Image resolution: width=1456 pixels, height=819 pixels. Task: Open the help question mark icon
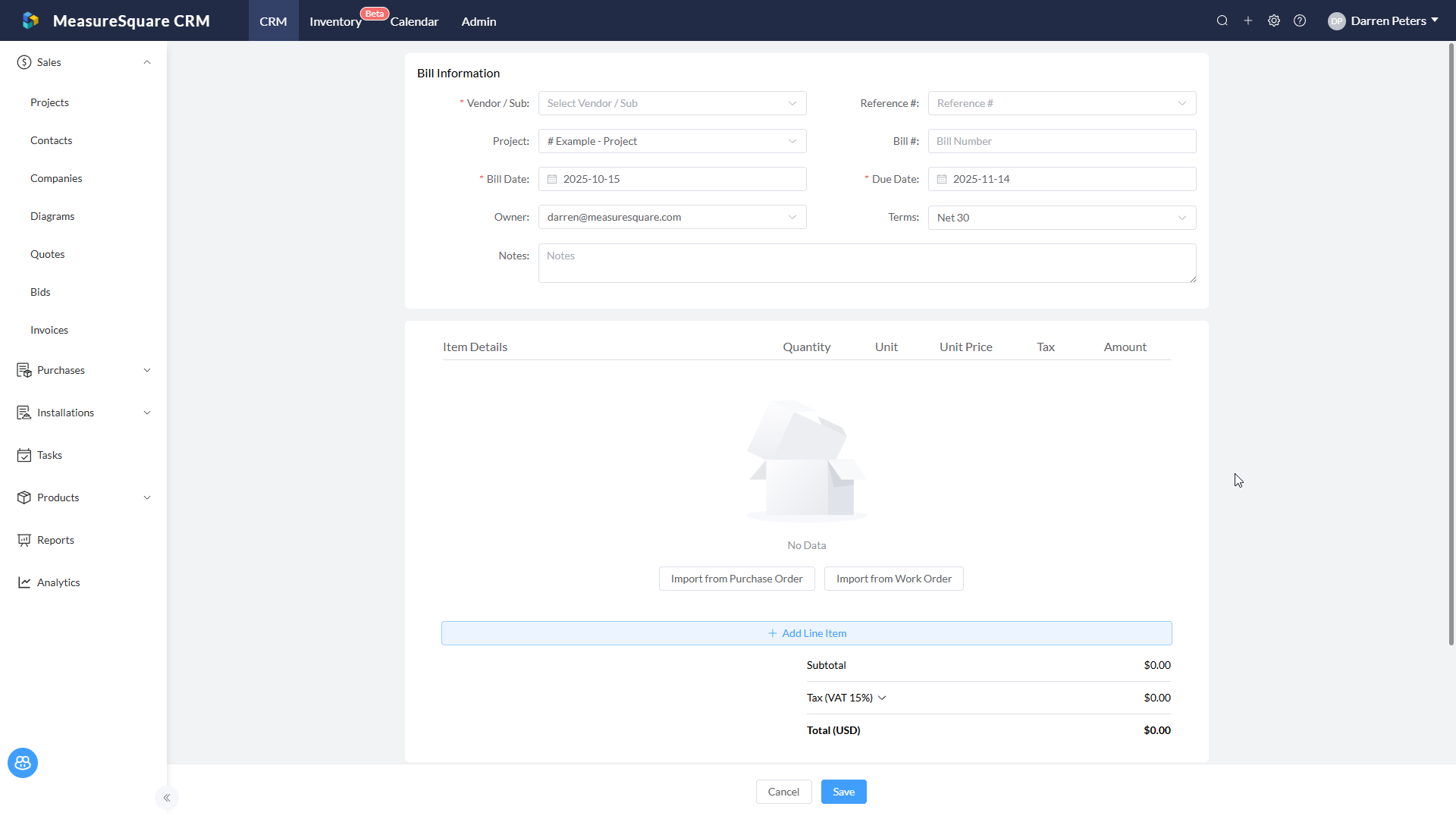point(1299,20)
